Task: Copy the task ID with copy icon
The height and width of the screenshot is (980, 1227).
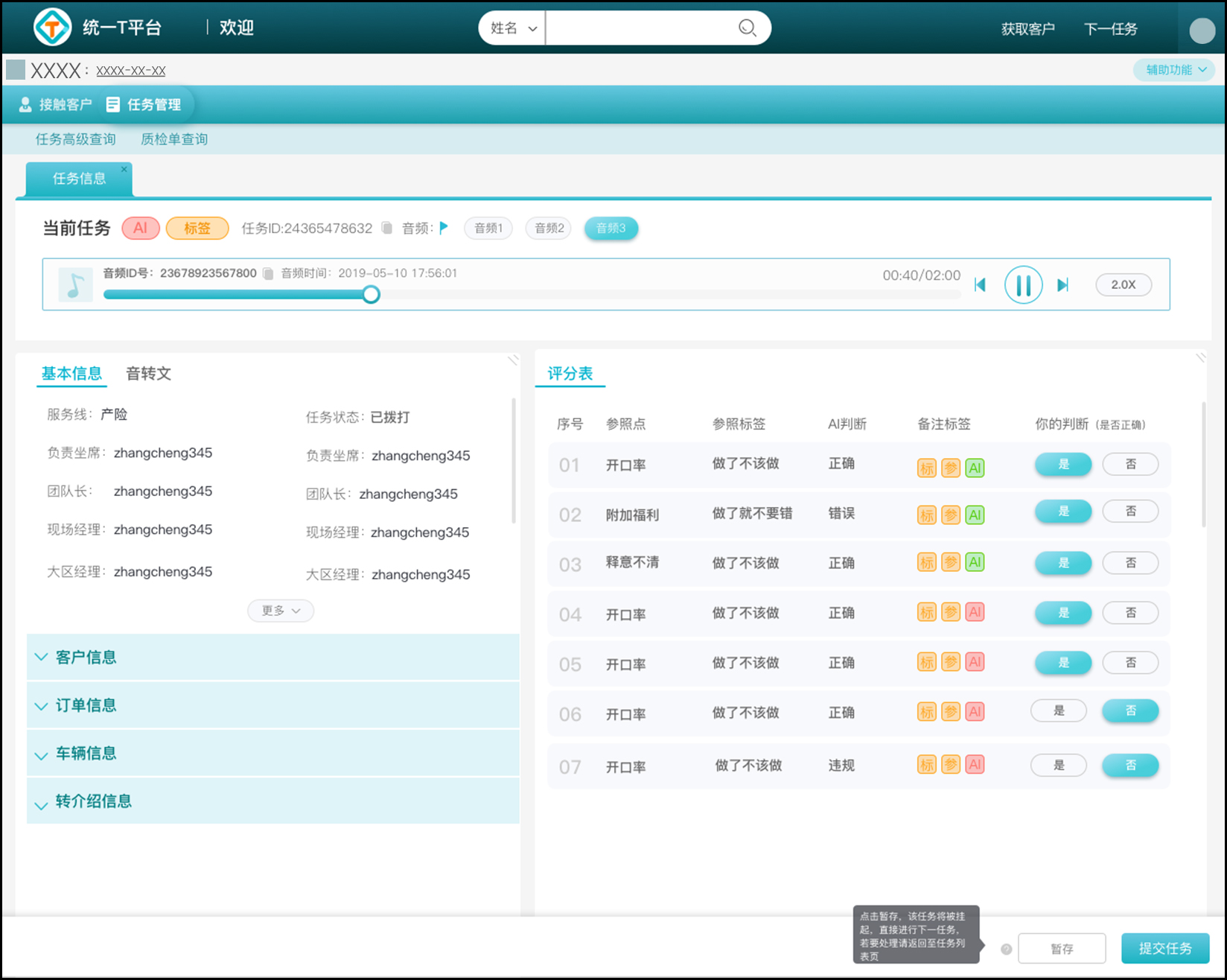Action: (x=386, y=228)
